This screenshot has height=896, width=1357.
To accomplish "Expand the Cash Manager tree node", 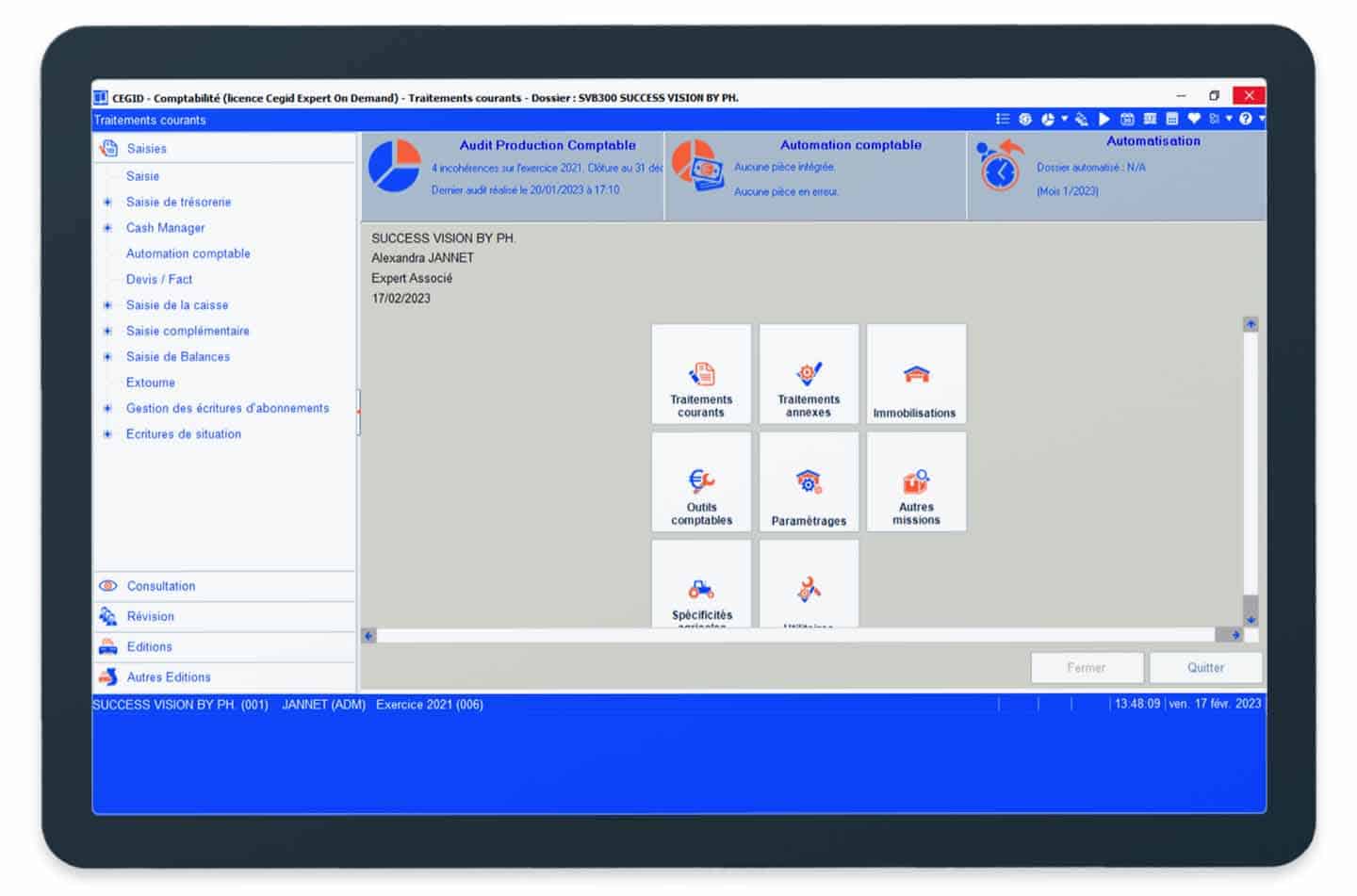I will (107, 228).
